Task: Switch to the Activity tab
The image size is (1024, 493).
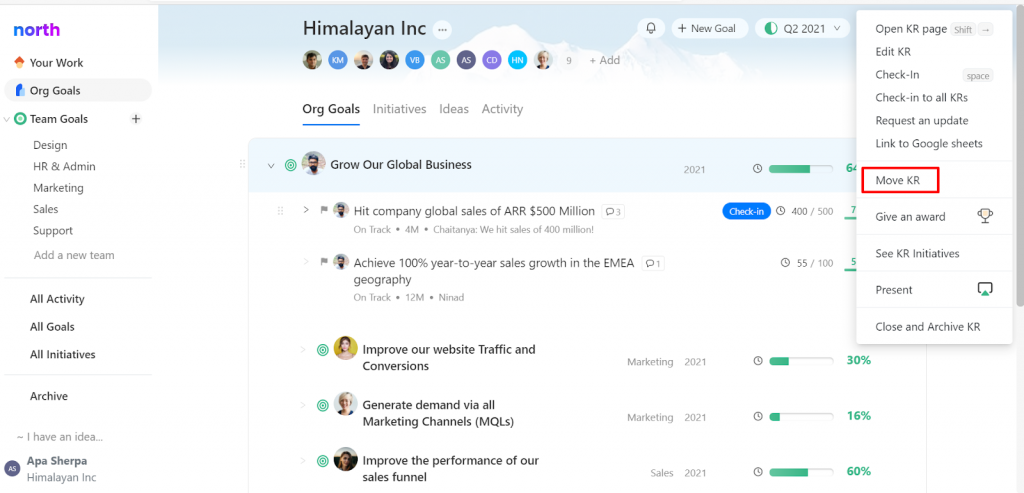Action: [x=502, y=109]
